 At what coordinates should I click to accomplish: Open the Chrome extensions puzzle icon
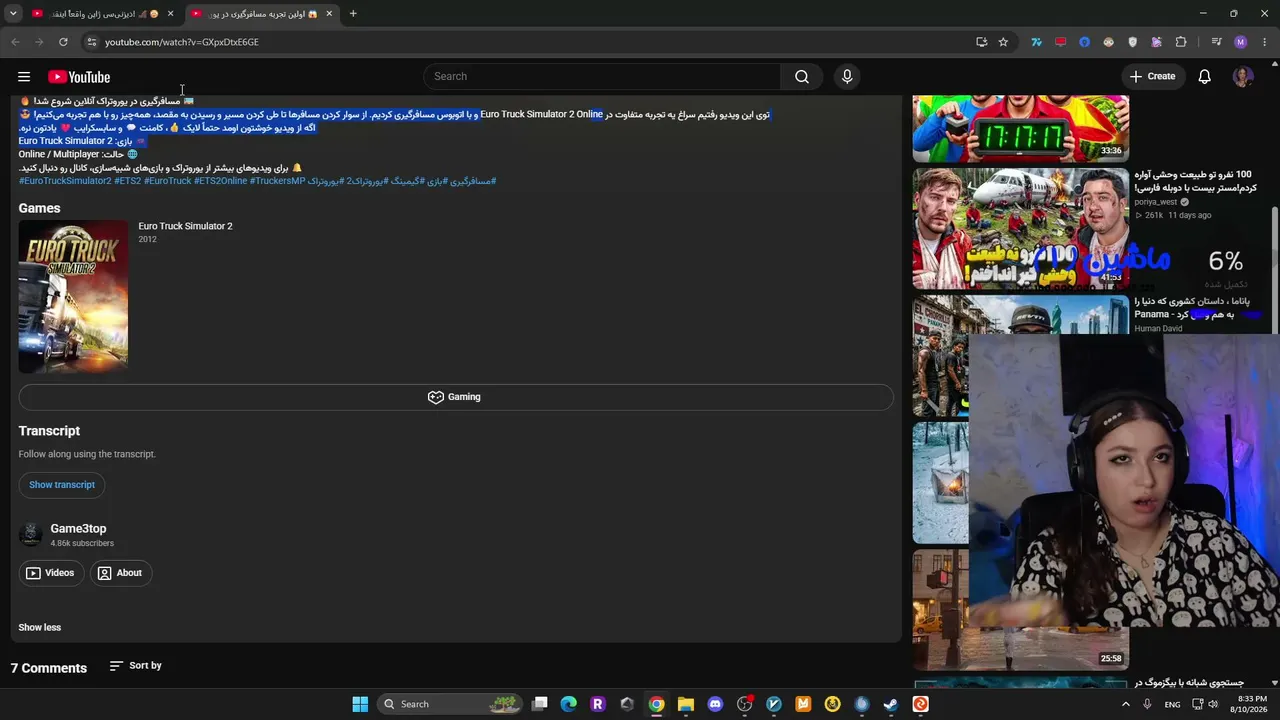[1181, 42]
